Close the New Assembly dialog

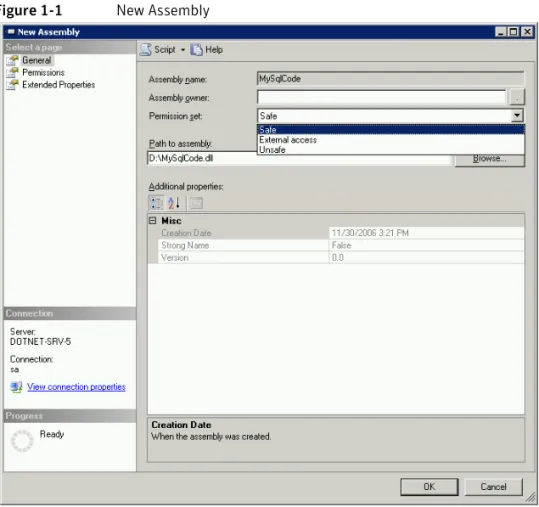point(527,32)
